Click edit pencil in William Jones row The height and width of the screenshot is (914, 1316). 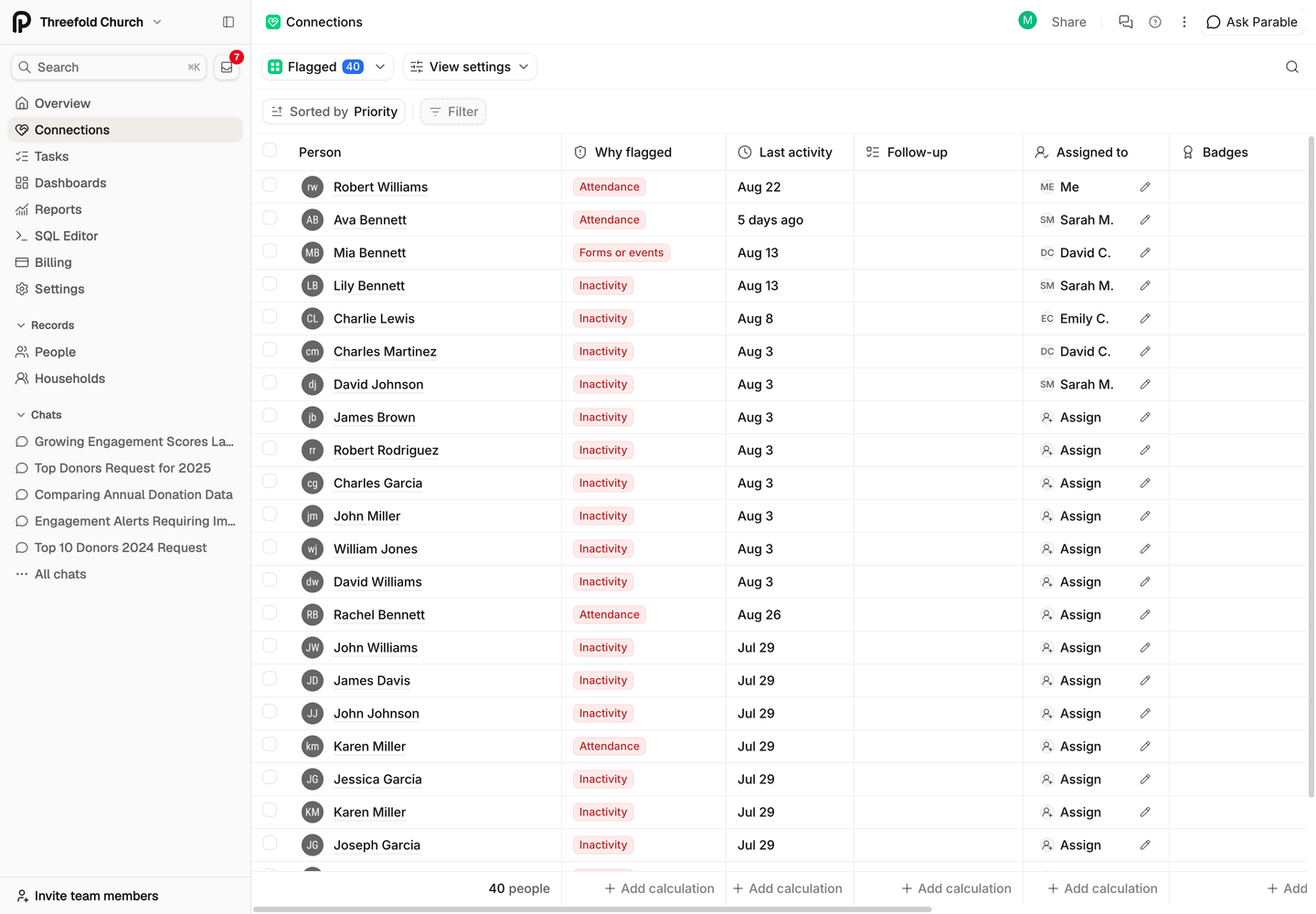pos(1145,549)
